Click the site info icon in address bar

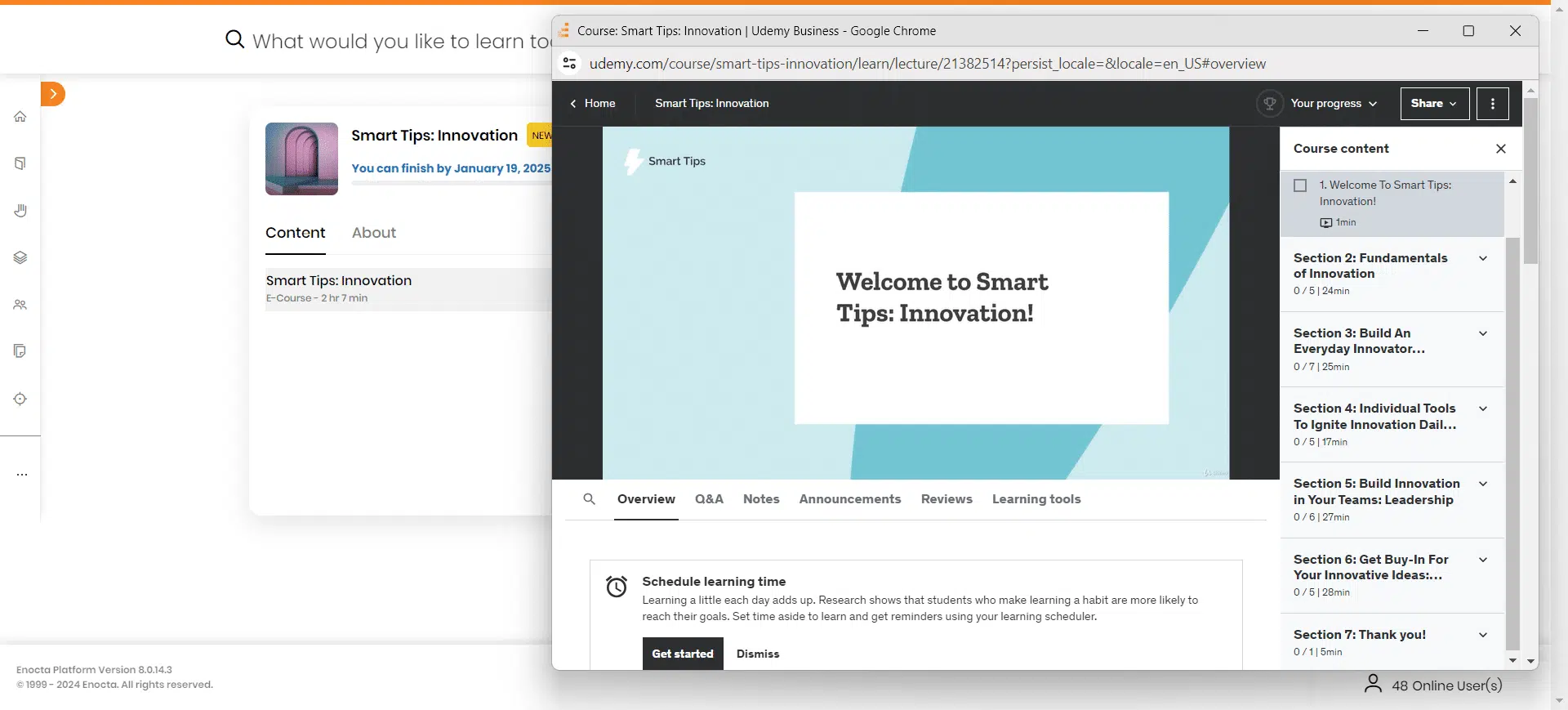[x=570, y=63]
